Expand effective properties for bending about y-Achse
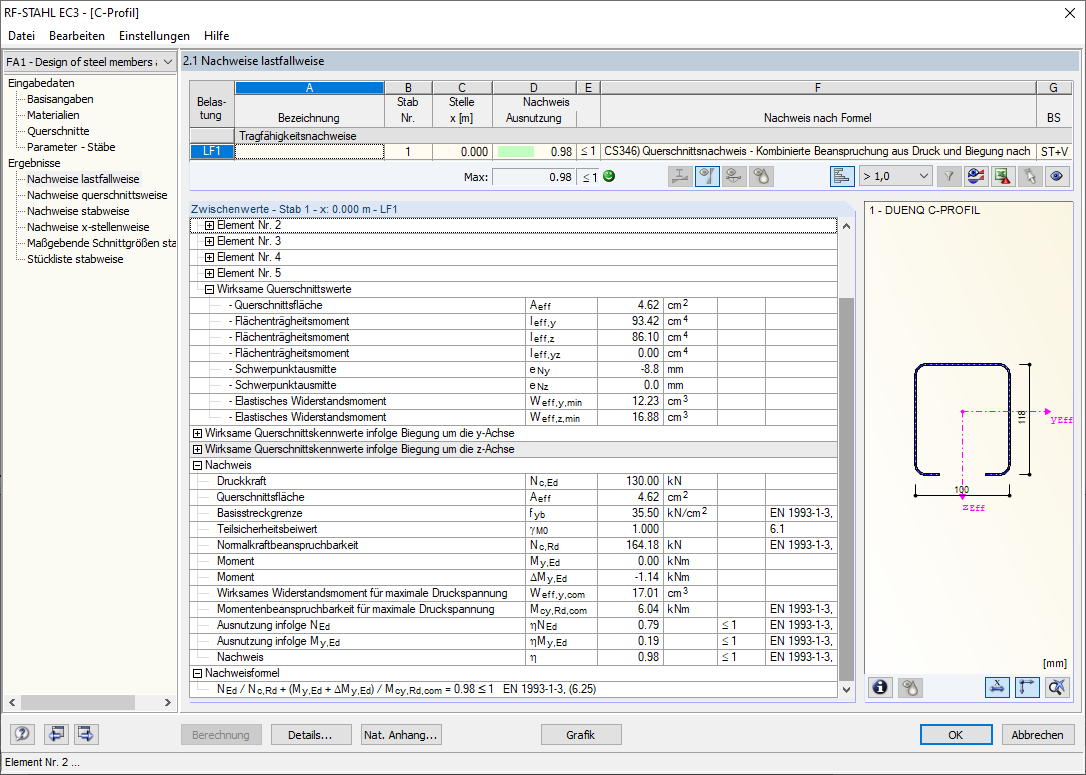1086x775 pixels. point(197,434)
